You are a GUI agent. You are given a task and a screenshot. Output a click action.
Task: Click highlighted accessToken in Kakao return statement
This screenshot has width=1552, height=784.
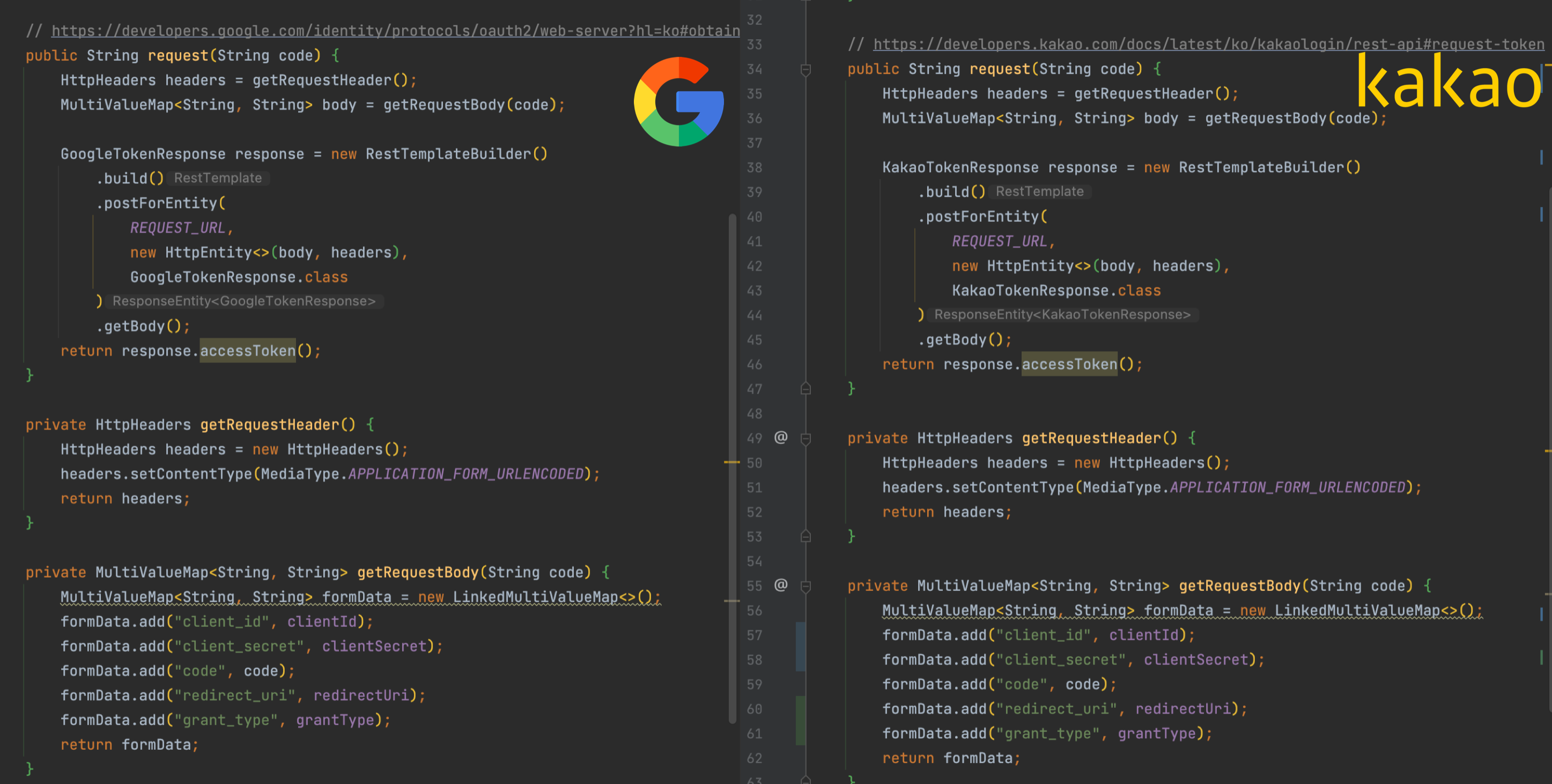tap(1069, 365)
